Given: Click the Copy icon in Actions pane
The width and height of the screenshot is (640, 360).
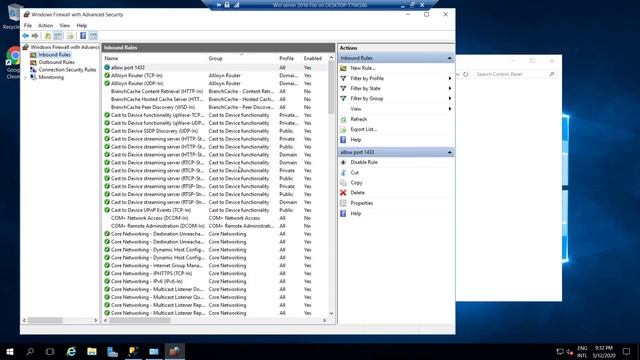Looking at the screenshot, I should click(x=343, y=183).
